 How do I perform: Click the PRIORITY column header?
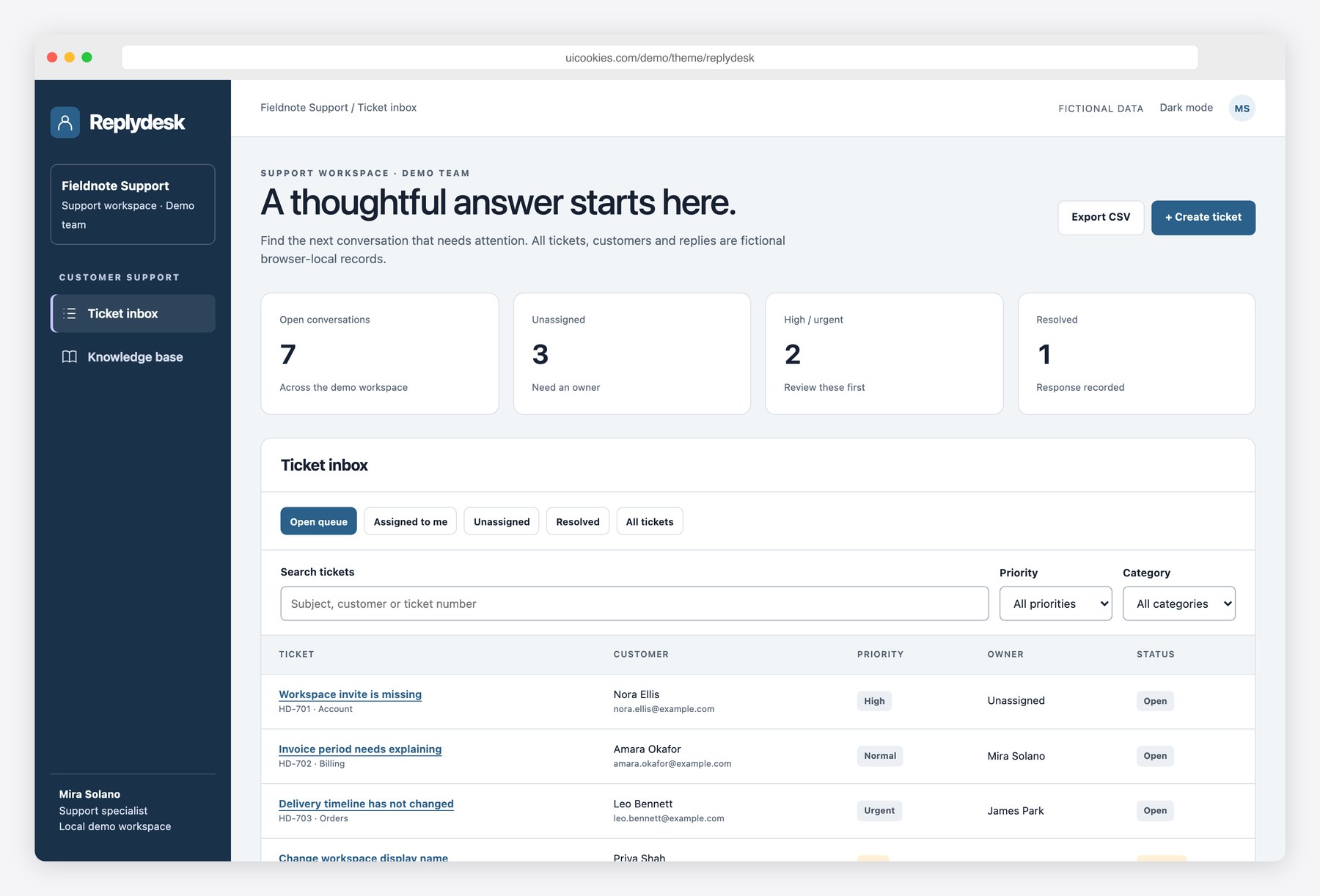pyautogui.click(x=880, y=654)
